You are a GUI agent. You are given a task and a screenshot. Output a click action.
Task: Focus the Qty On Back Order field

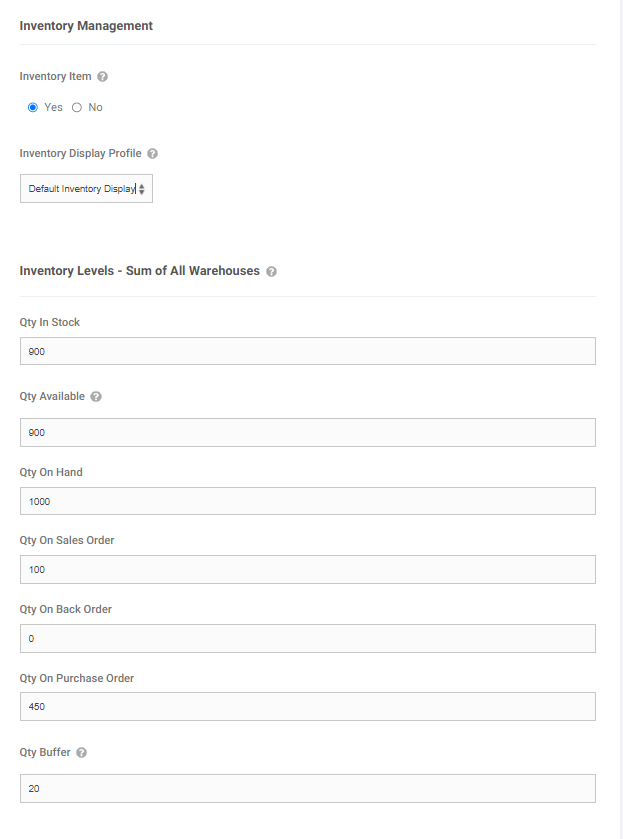pyautogui.click(x=308, y=638)
